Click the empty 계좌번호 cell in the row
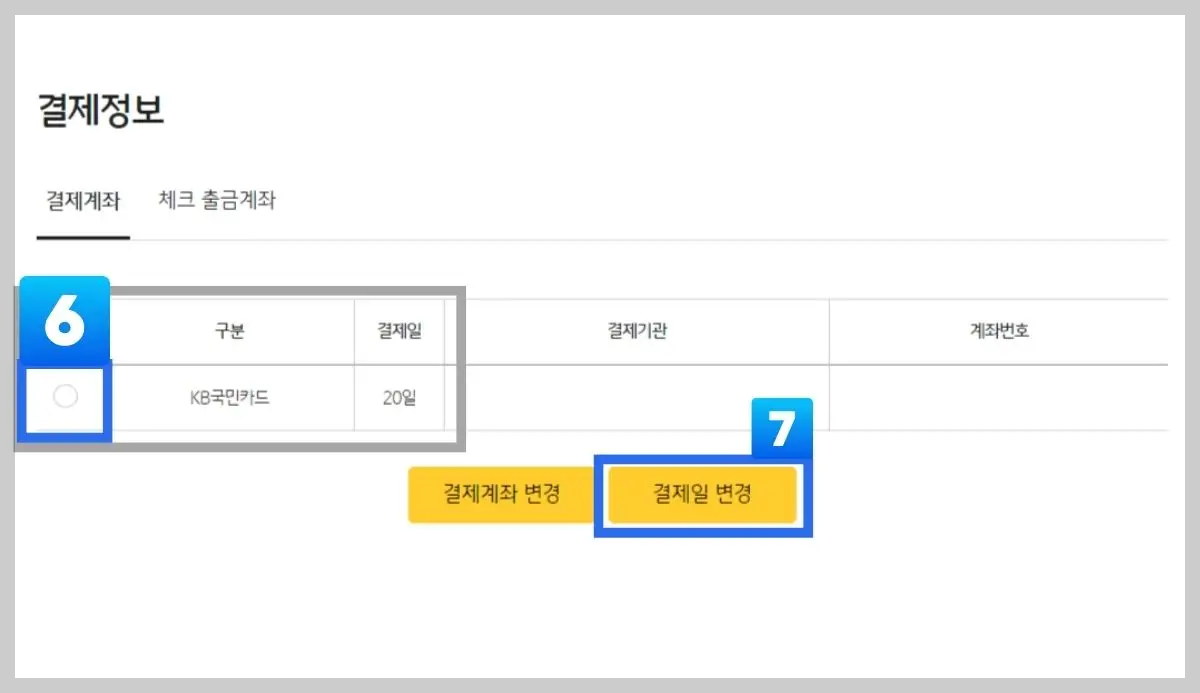This screenshot has width=1200, height=693. coord(998,398)
